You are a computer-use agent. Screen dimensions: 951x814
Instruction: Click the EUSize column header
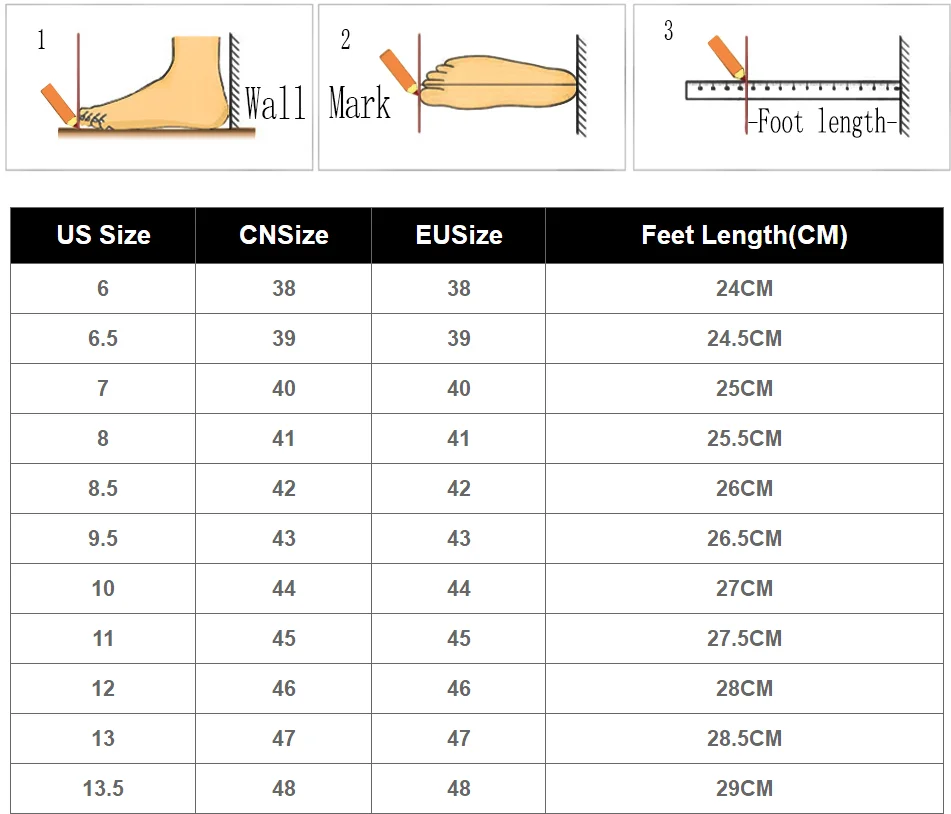tap(459, 235)
